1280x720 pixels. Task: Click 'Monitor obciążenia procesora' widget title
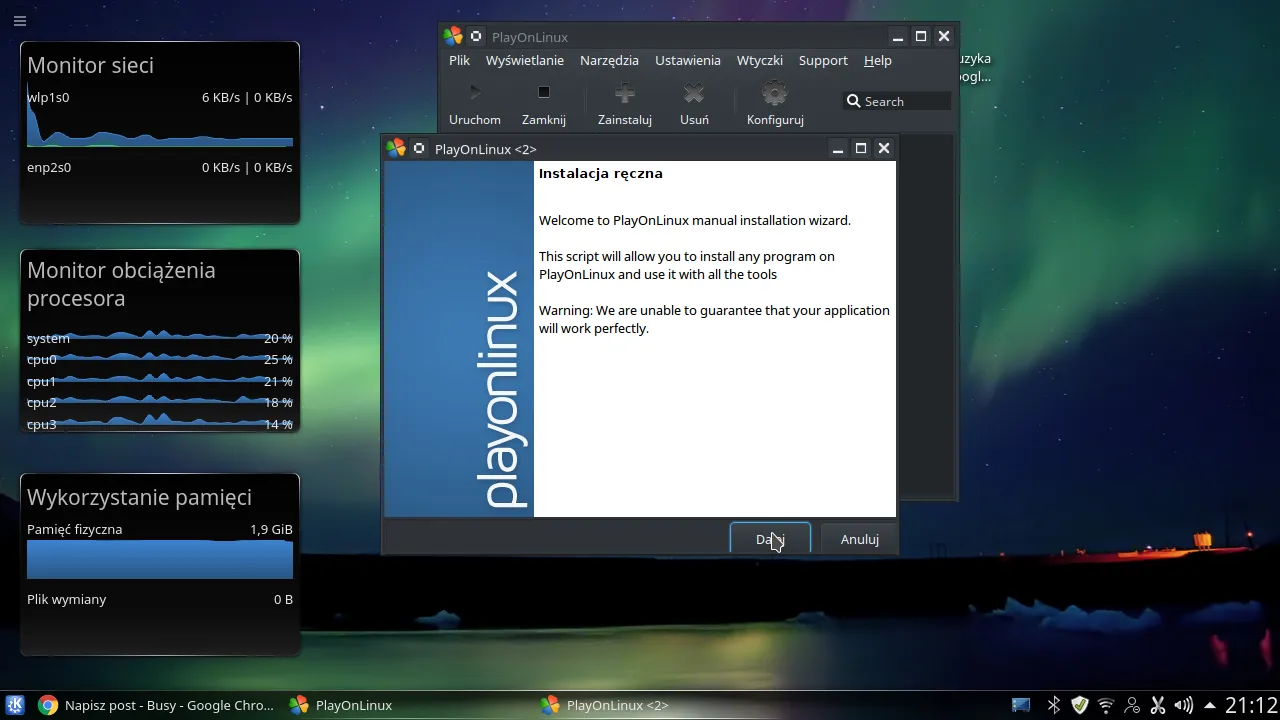click(x=121, y=284)
